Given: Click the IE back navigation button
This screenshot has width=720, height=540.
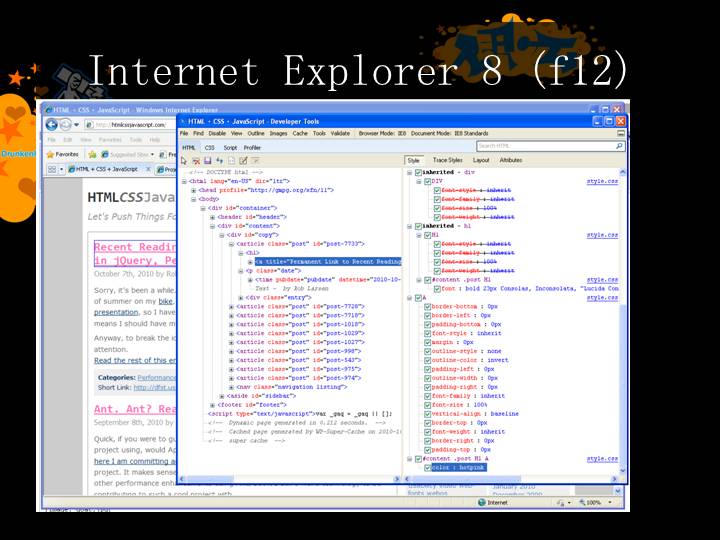Looking at the screenshot, I should click(51, 124).
